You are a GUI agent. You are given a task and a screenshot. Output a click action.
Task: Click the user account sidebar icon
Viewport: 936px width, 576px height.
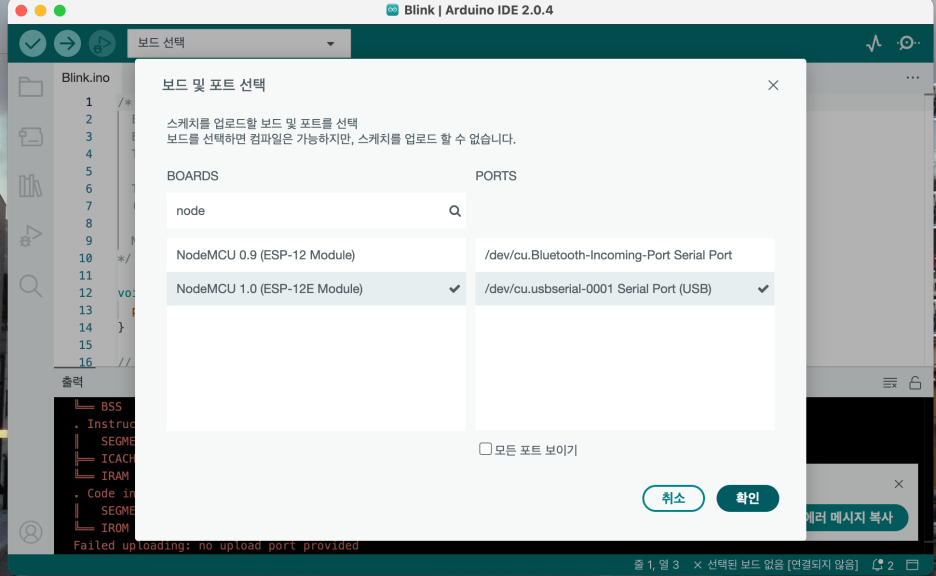coord(30,532)
